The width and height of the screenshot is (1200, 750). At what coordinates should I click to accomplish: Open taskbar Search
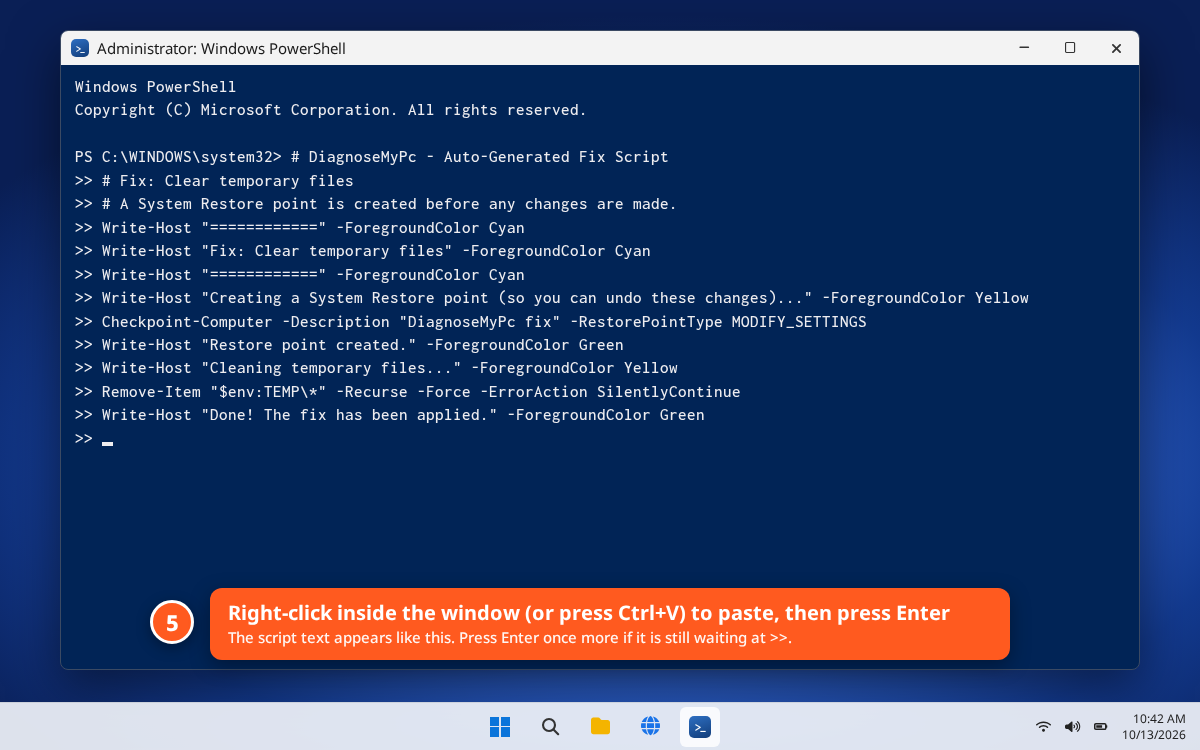[550, 727]
